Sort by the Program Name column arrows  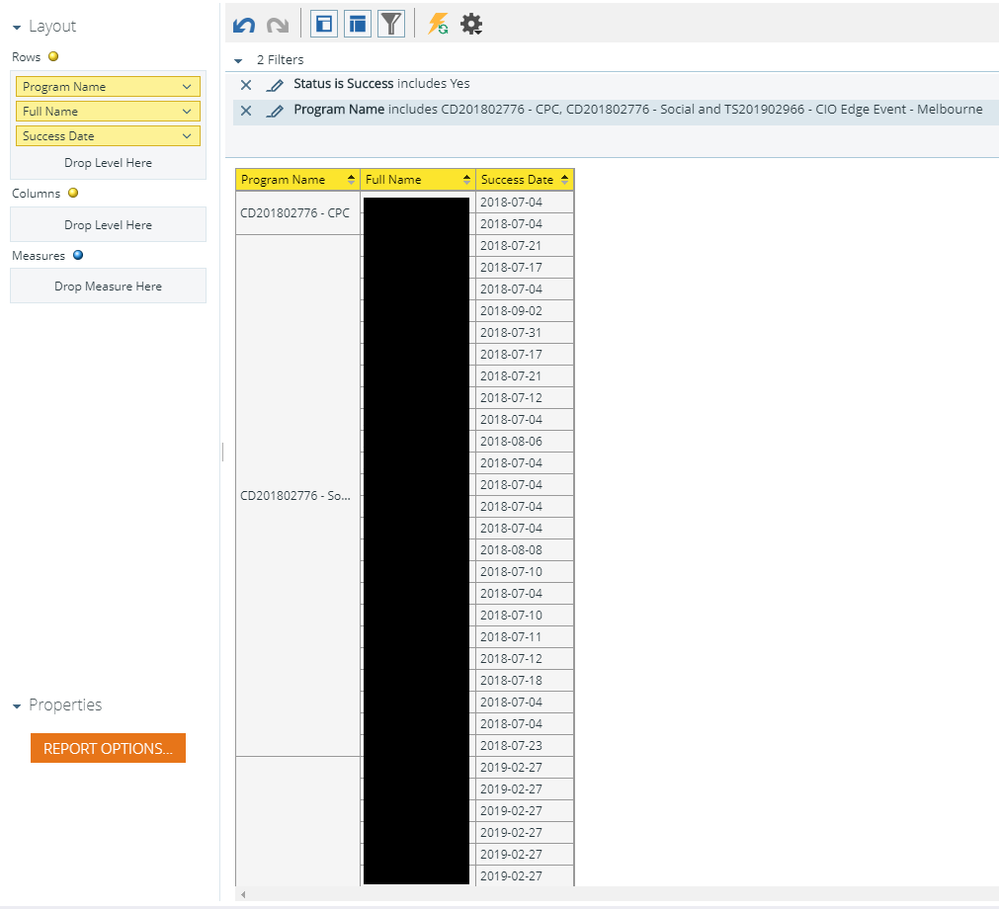[x=351, y=180]
